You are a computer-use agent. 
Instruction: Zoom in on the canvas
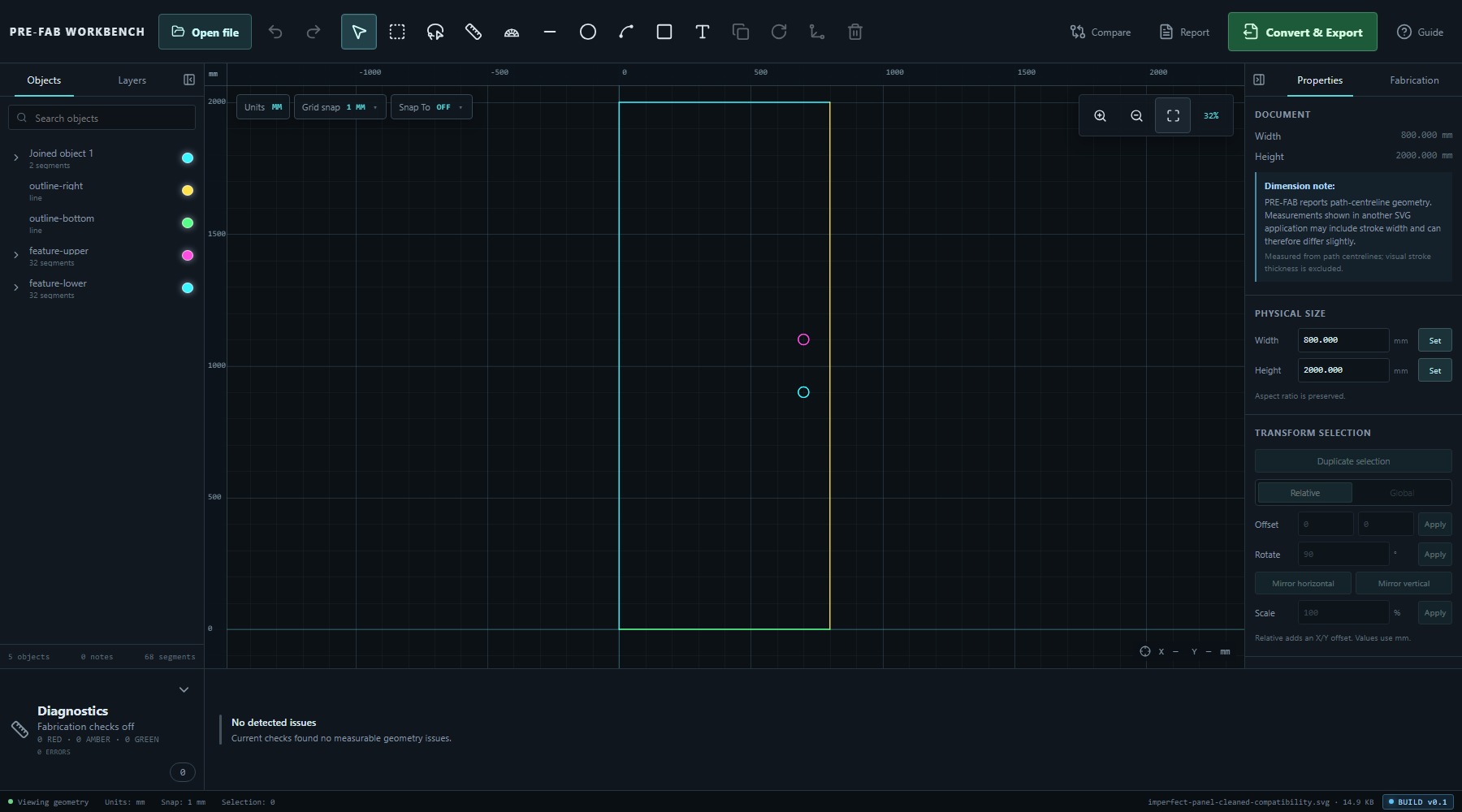click(x=1100, y=115)
